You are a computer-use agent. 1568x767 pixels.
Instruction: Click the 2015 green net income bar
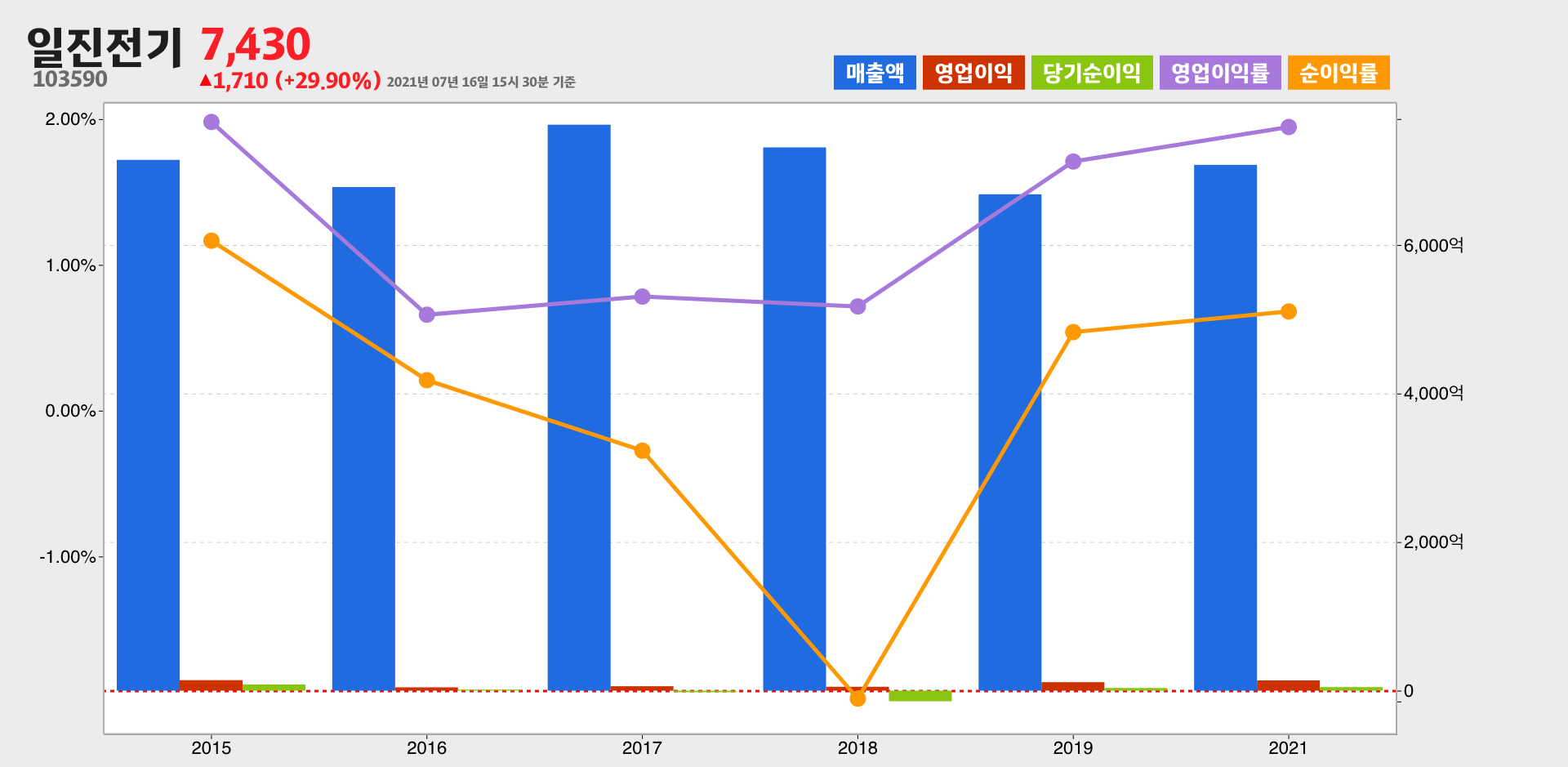pyautogui.click(x=274, y=688)
